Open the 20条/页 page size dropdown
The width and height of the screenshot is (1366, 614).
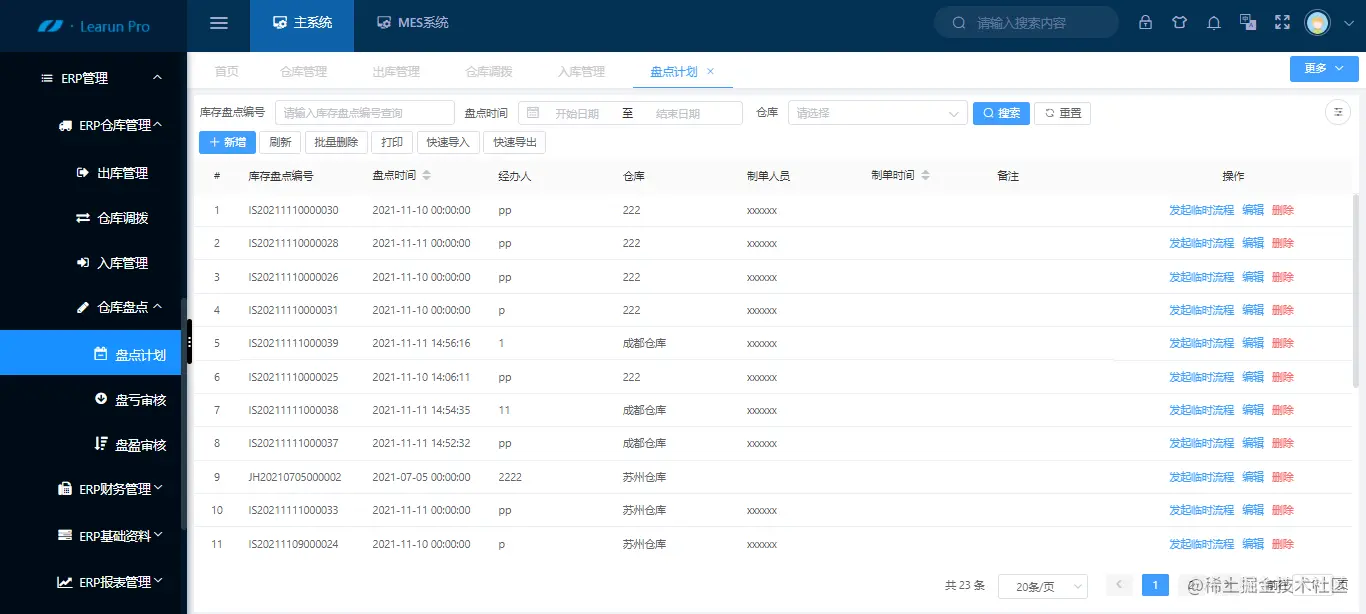1042,585
